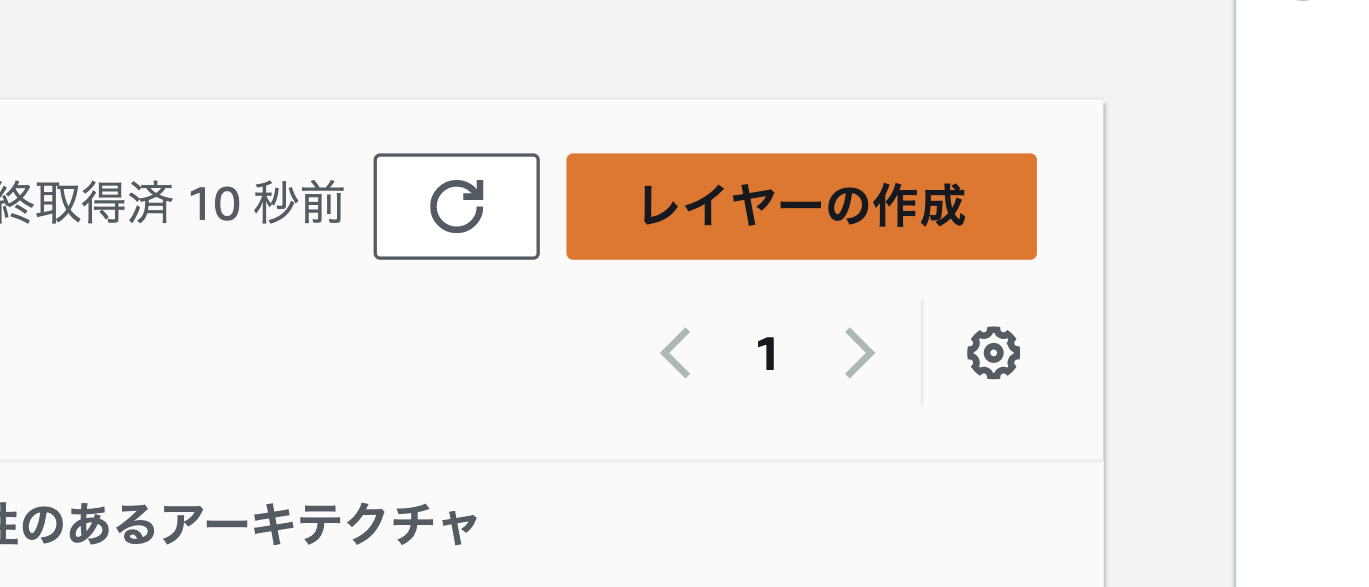Click the disabled previous page chevron

coord(677,353)
